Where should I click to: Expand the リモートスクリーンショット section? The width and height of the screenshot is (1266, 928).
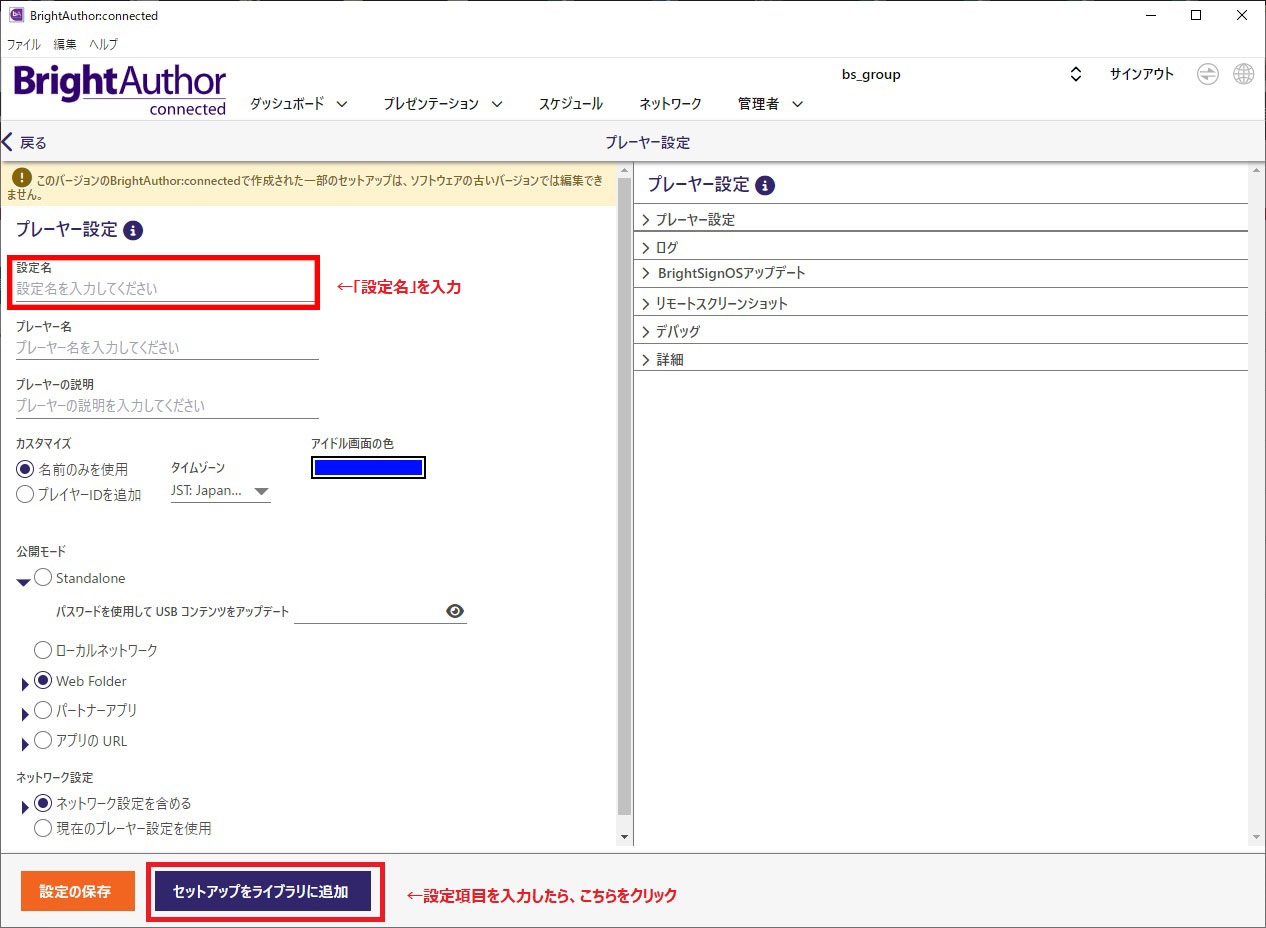(x=941, y=303)
